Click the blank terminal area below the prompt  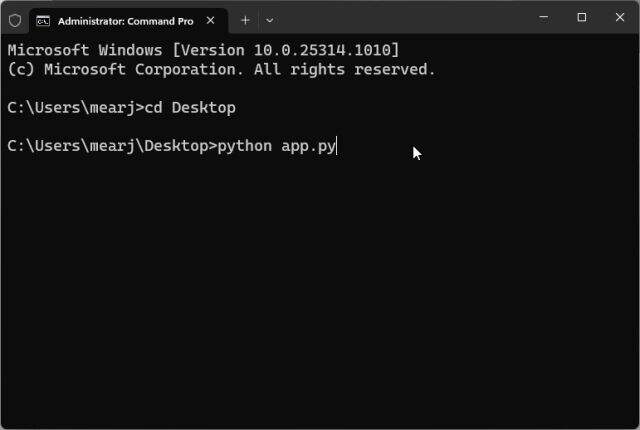320,300
